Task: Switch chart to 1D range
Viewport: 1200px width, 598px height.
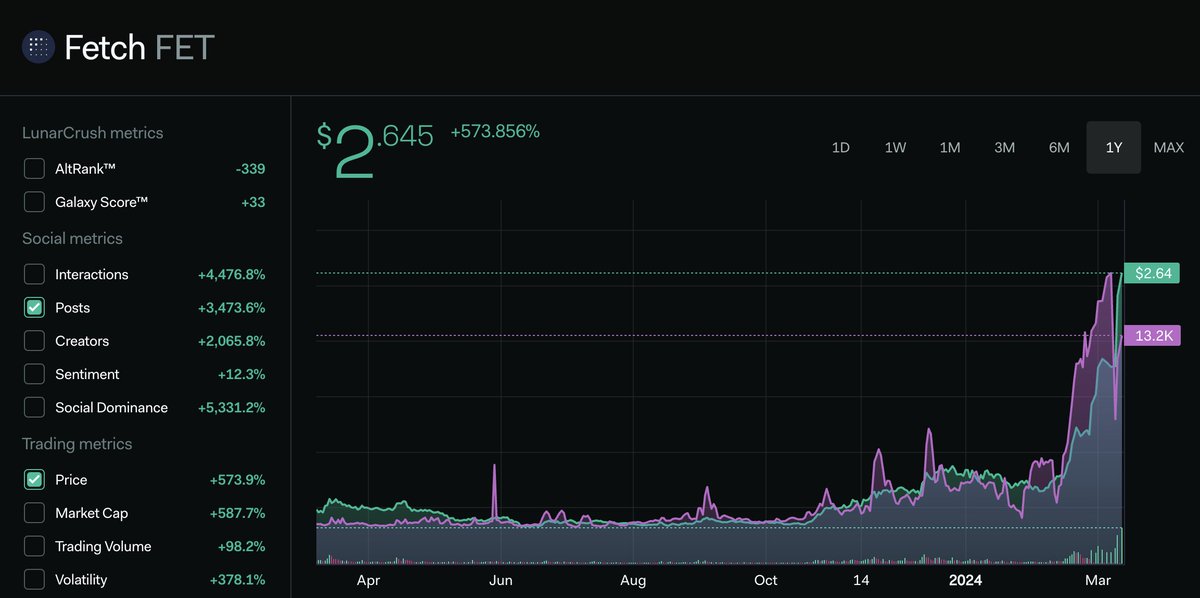Action: pyautogui.click(x=841, y=148)
